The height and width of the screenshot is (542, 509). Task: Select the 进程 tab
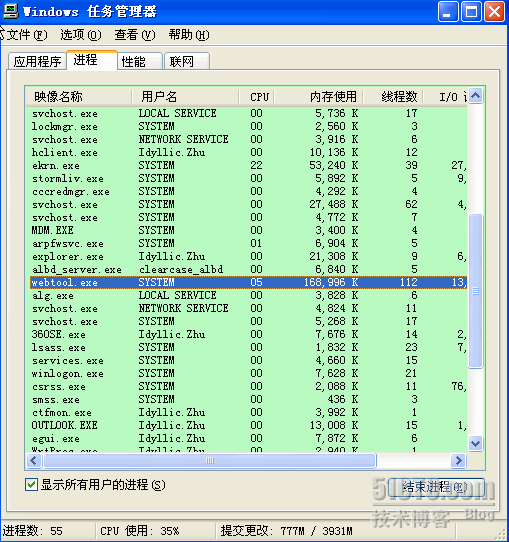click(x=92, y=60)
